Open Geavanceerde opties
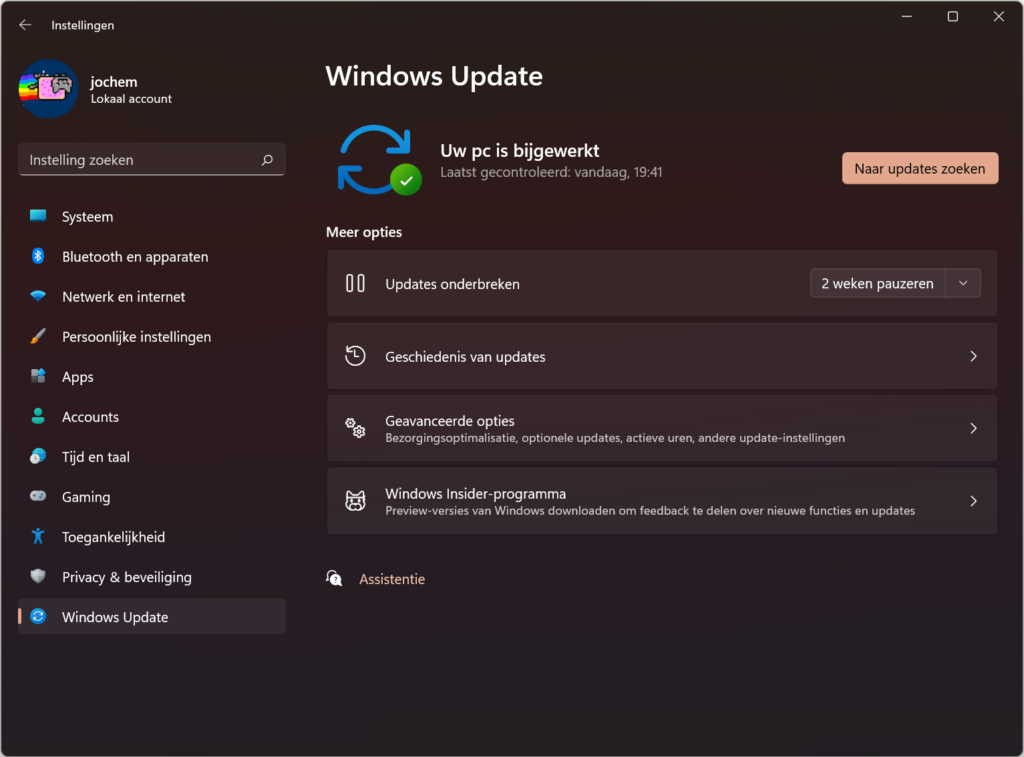This screenshot has width=1024, height=757. coord(662,428)
